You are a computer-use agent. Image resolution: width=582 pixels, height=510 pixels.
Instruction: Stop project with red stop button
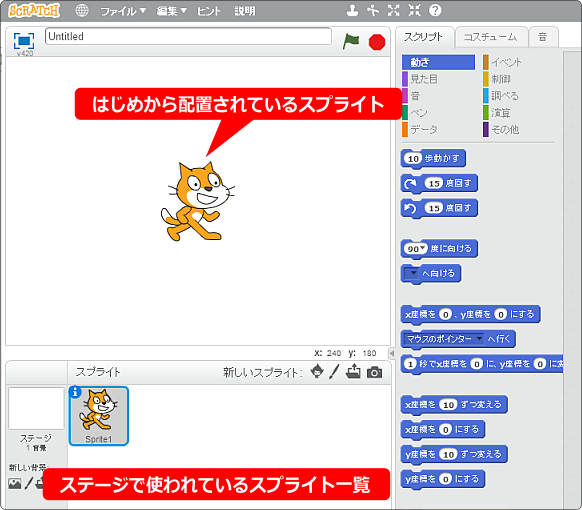pos(377,42)
